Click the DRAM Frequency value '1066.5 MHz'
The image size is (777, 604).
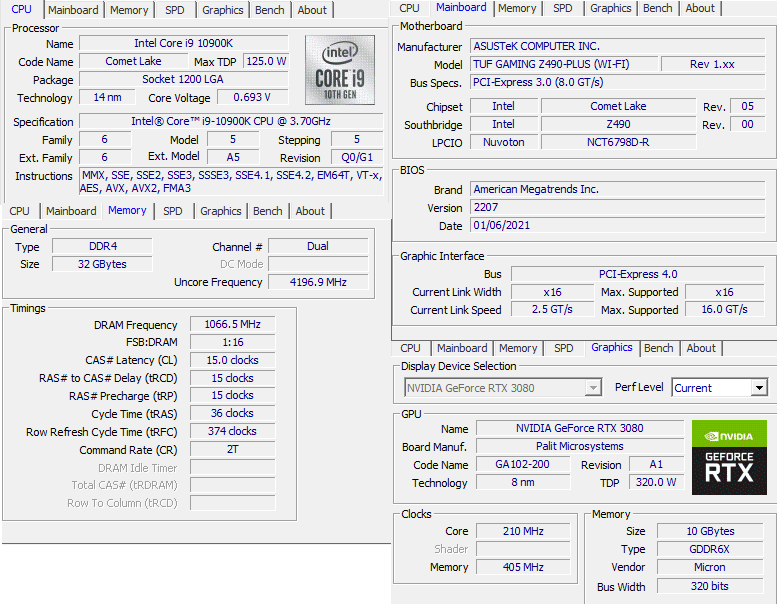click(x=232, y=324)
